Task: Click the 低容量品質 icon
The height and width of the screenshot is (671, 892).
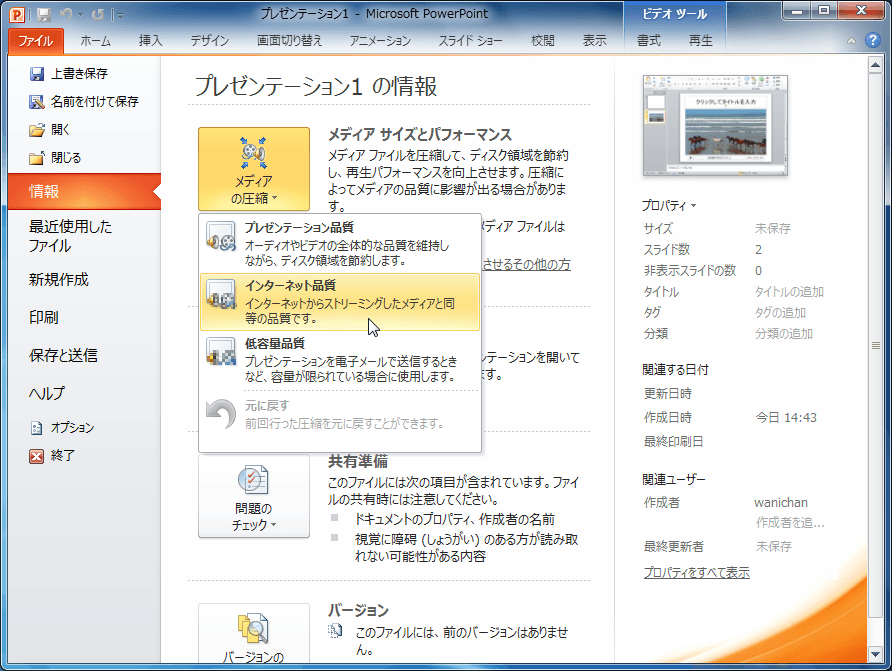Action: tap(221, 352)
